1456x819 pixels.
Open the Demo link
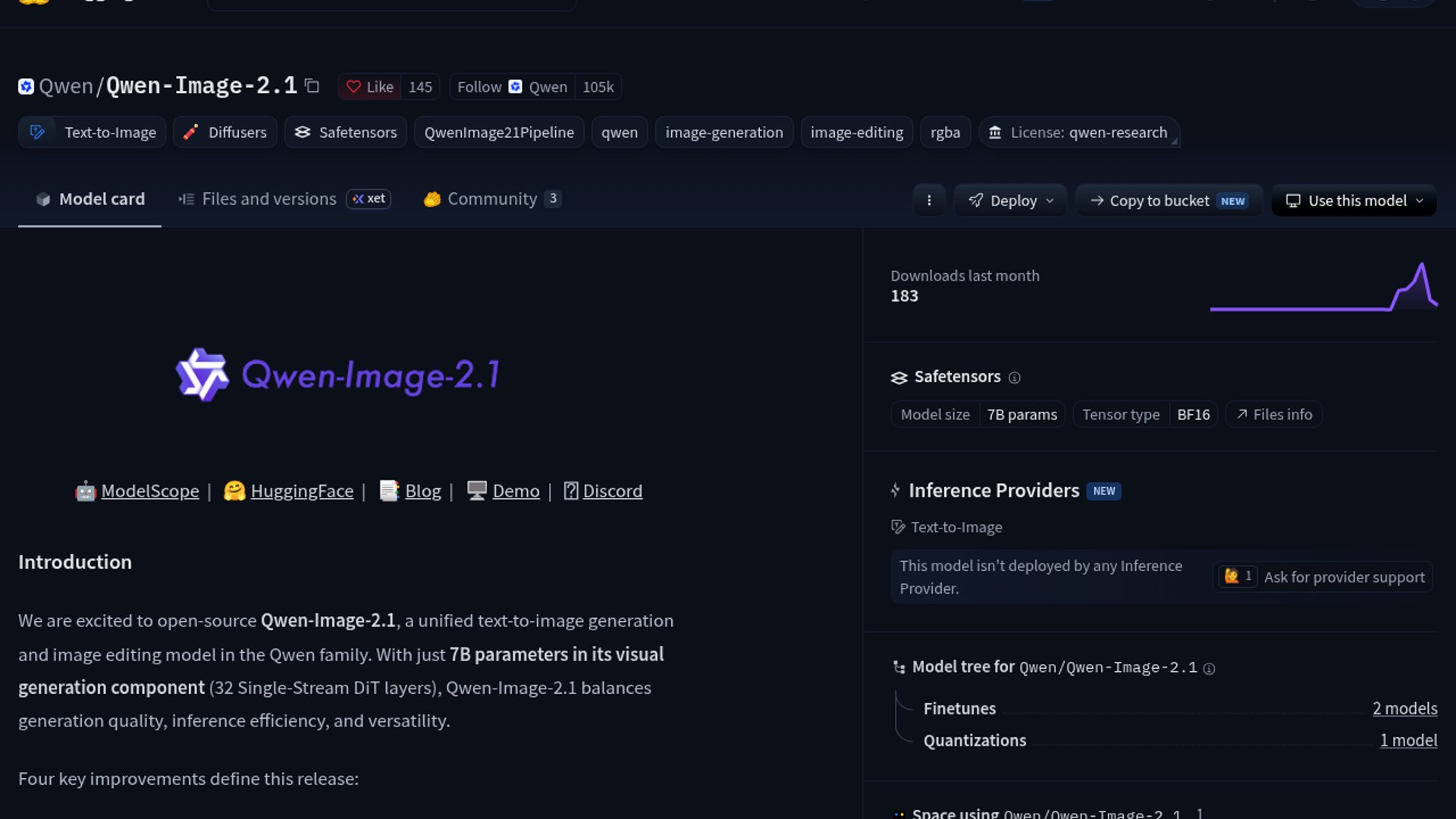(x=516, y=491)
